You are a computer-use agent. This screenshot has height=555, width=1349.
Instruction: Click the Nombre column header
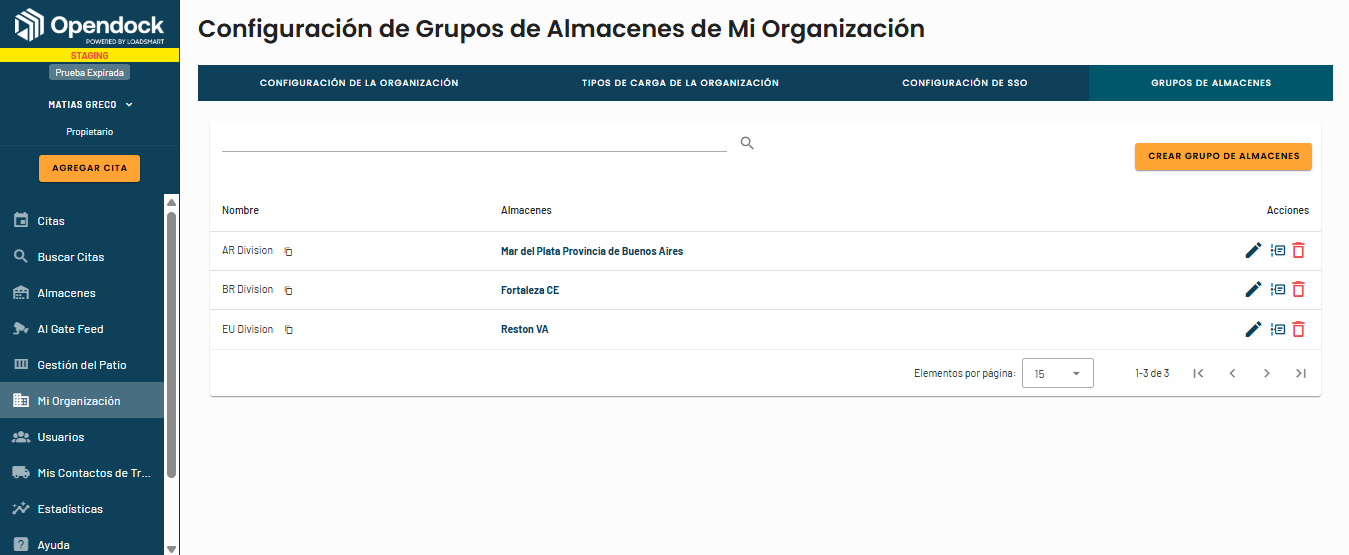pos(240,210)
